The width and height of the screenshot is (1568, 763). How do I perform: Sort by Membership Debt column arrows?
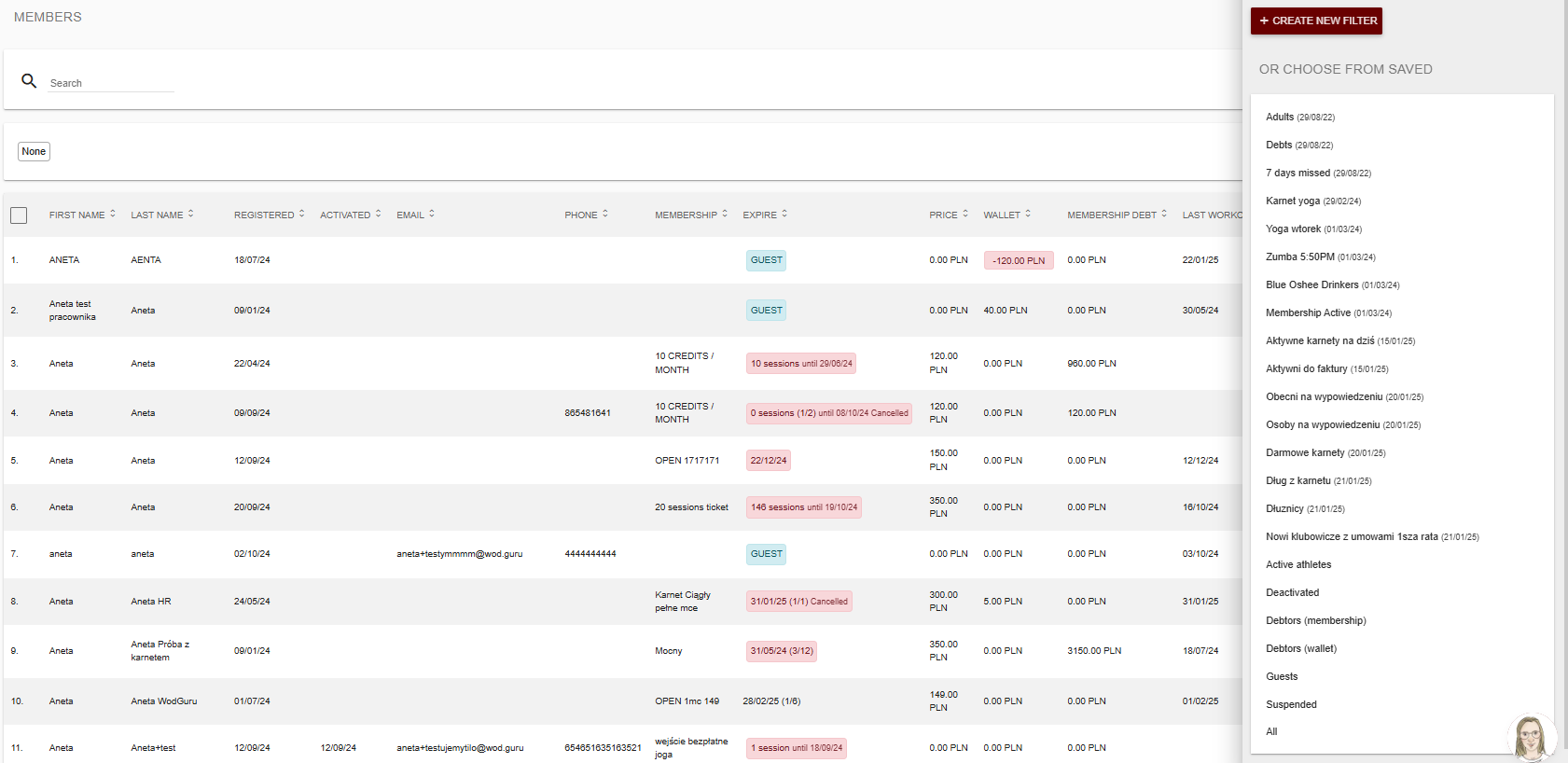[x=1164, y=214]
